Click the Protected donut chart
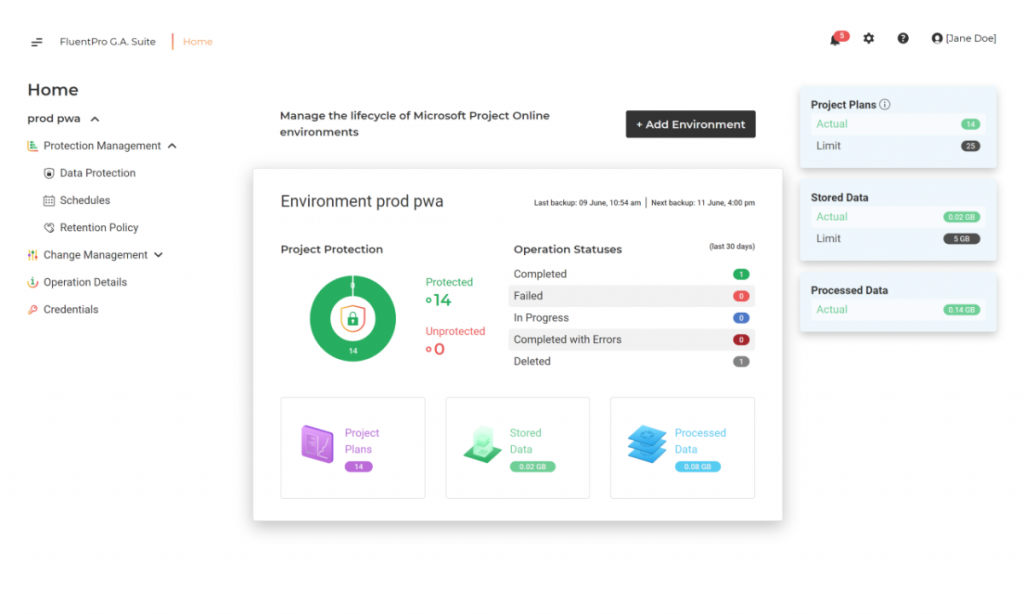1024x614 pixels. tap(352, 318)
